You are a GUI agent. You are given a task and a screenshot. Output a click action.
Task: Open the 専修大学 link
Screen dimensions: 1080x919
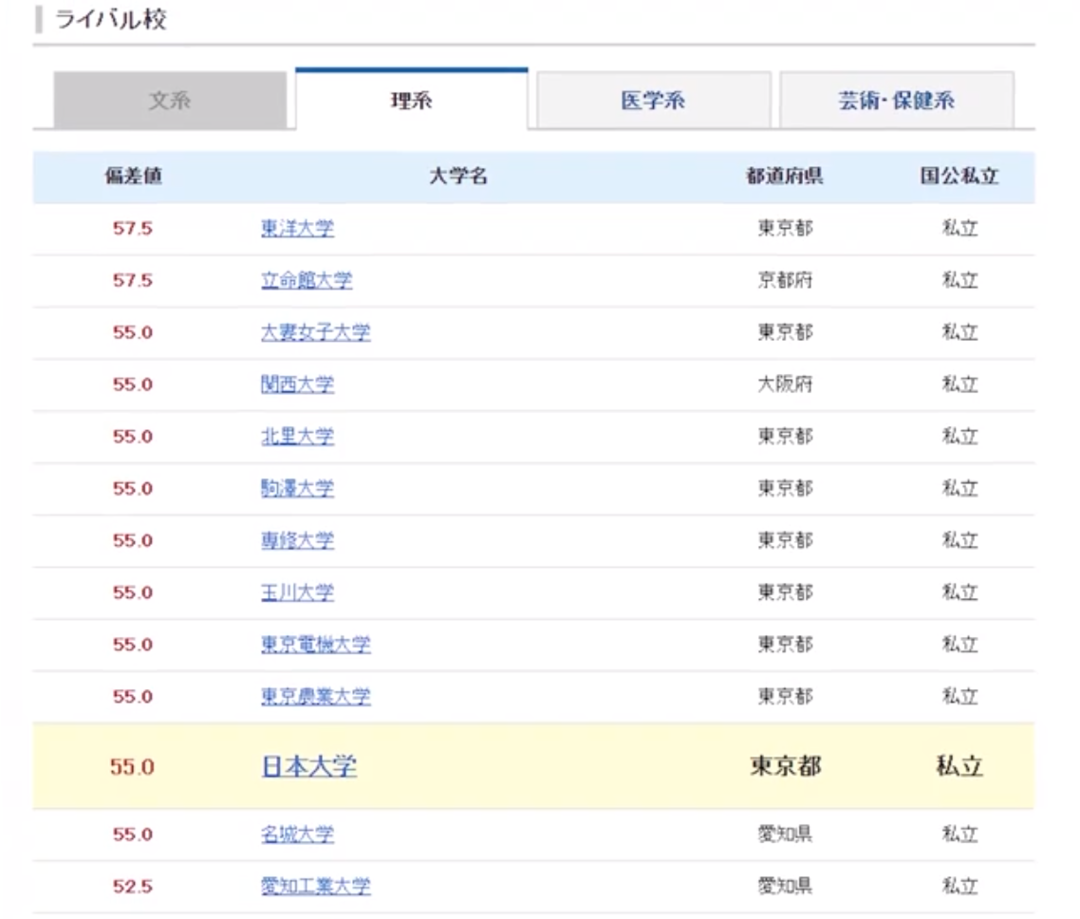[298, 540]
